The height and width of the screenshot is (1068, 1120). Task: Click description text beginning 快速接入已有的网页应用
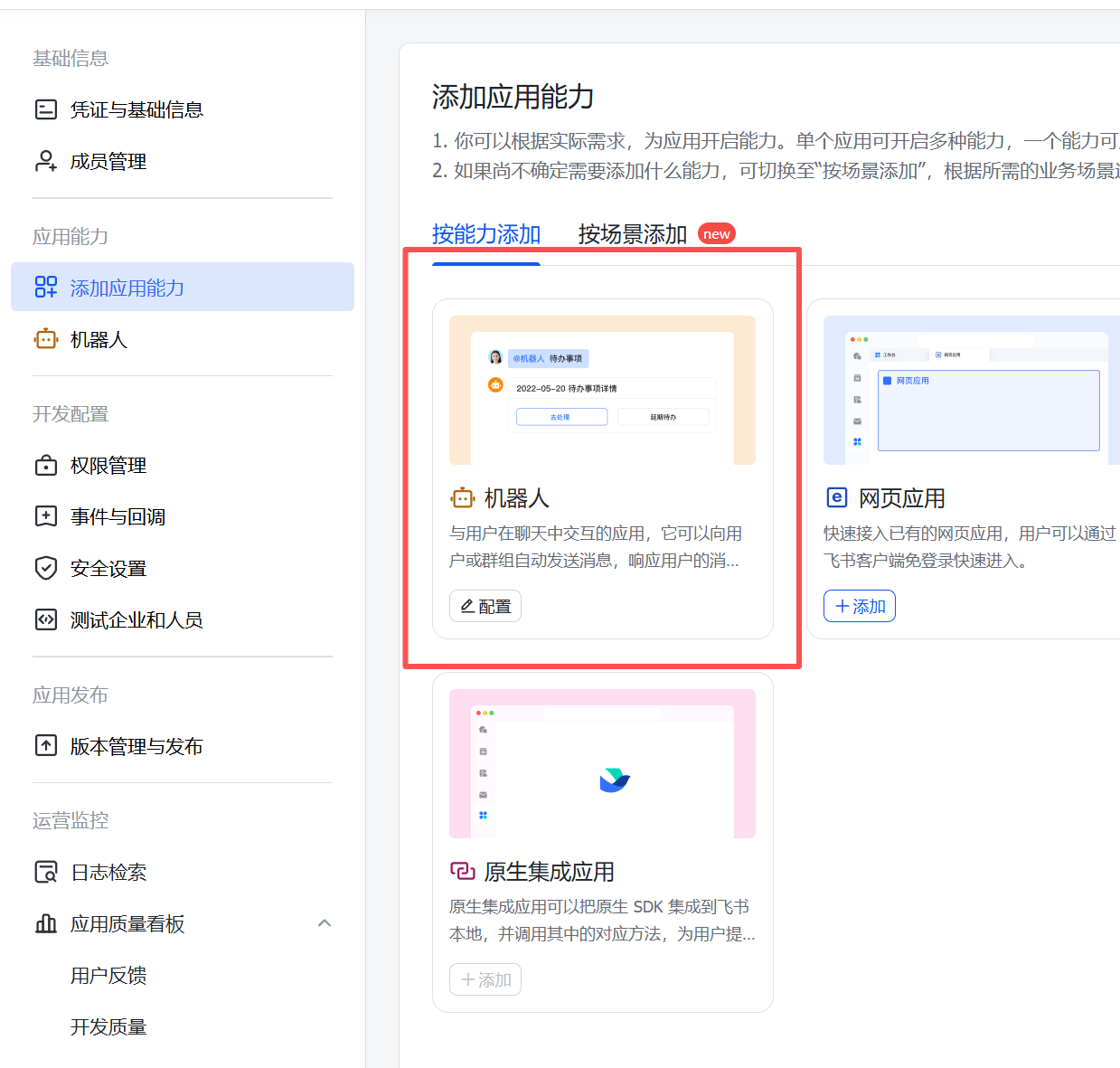click(972, 547)
